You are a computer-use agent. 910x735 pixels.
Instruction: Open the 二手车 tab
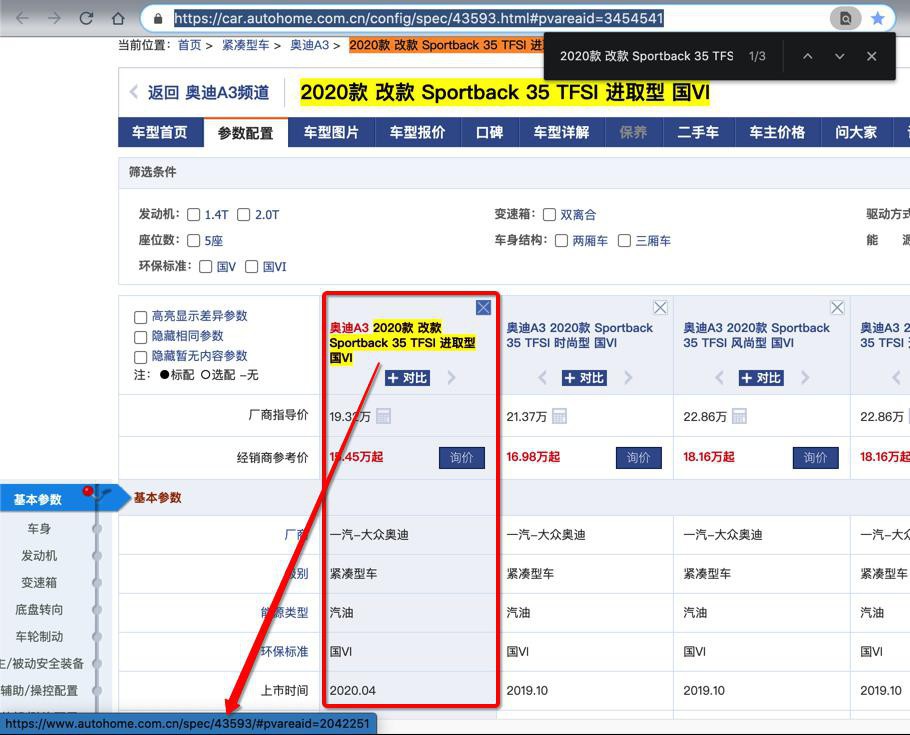(x=699, y=132)
